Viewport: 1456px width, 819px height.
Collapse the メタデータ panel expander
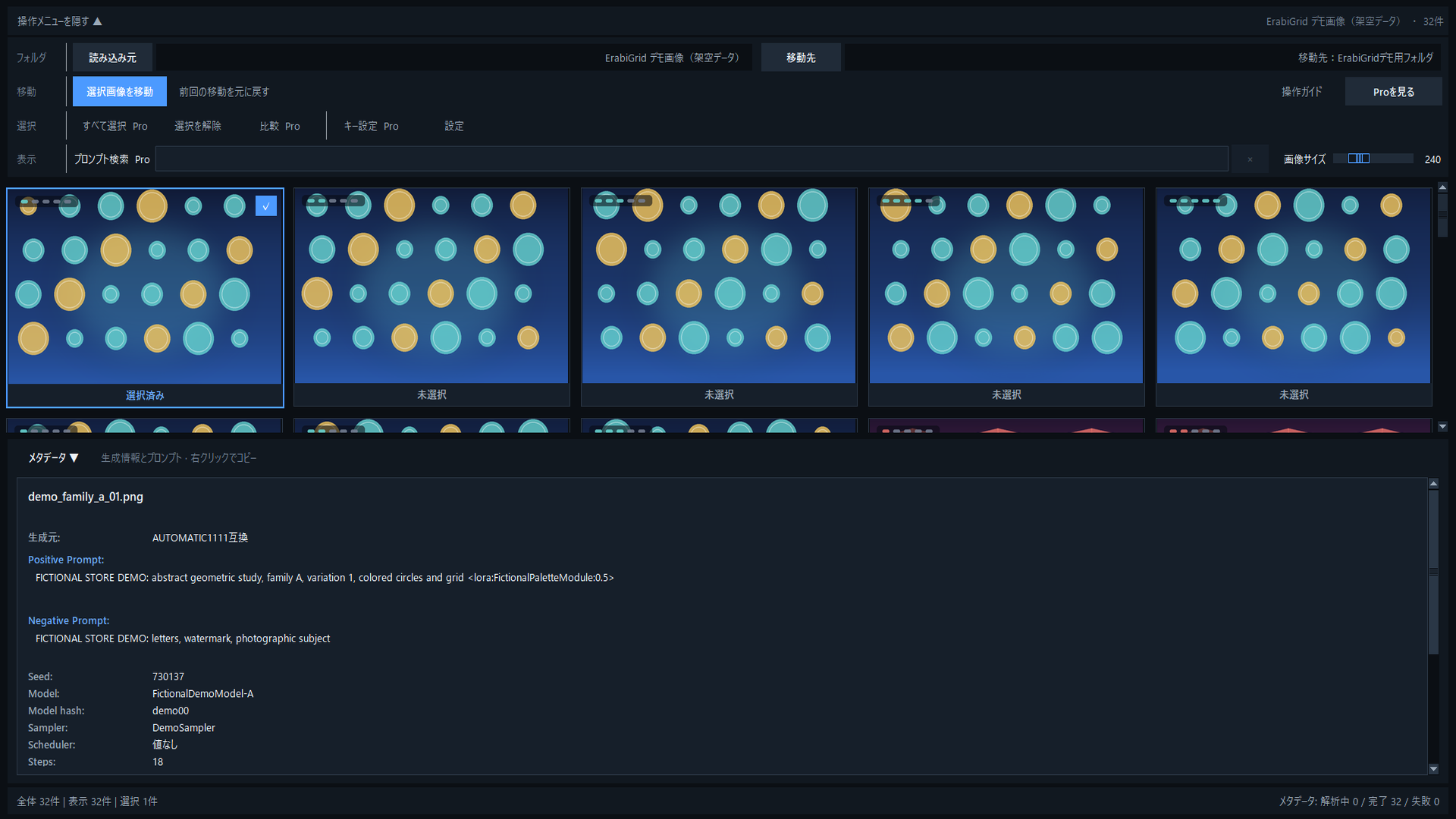[x=53, y=458]
